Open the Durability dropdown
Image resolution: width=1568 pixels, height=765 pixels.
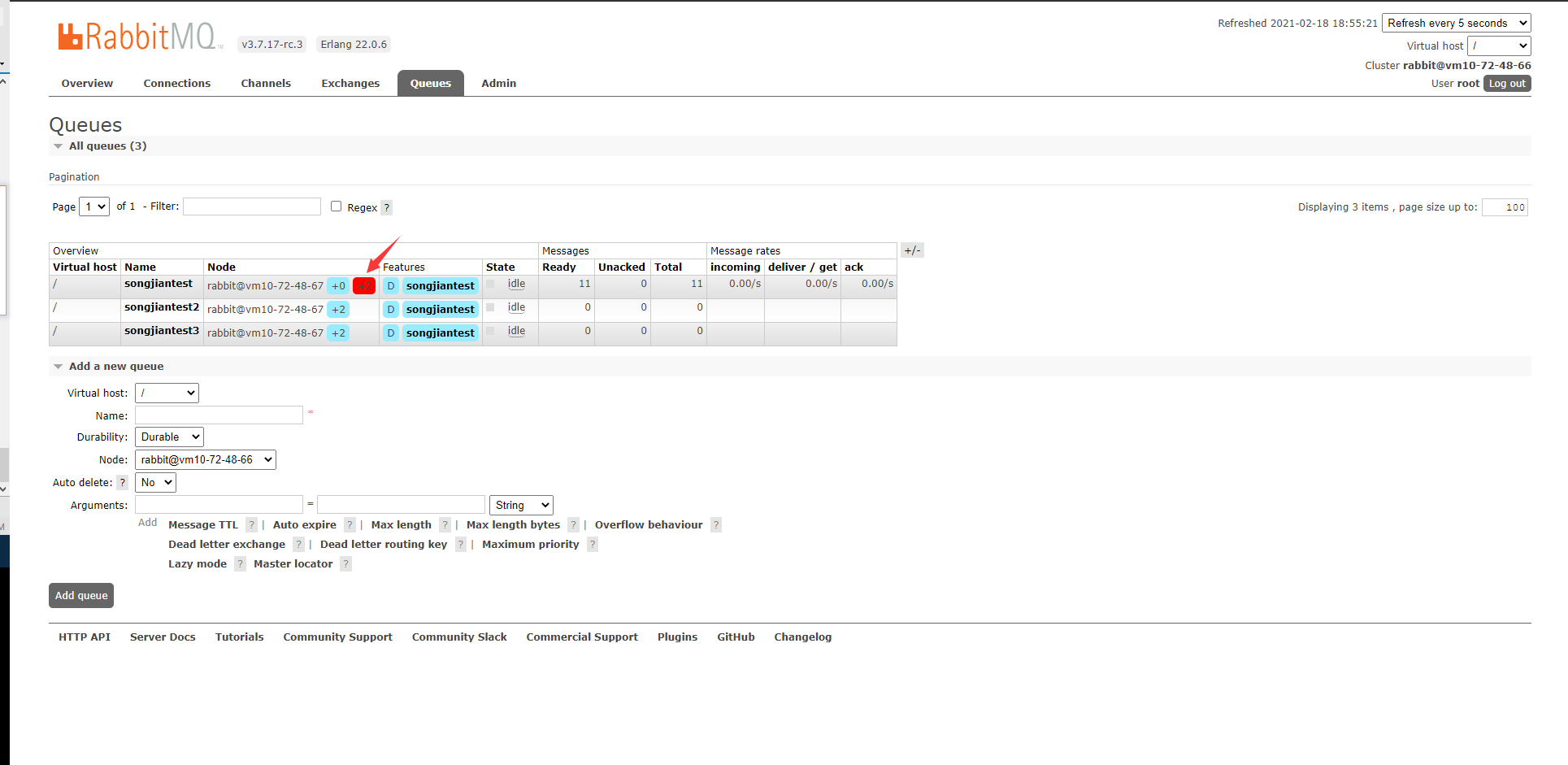[169, 437]
